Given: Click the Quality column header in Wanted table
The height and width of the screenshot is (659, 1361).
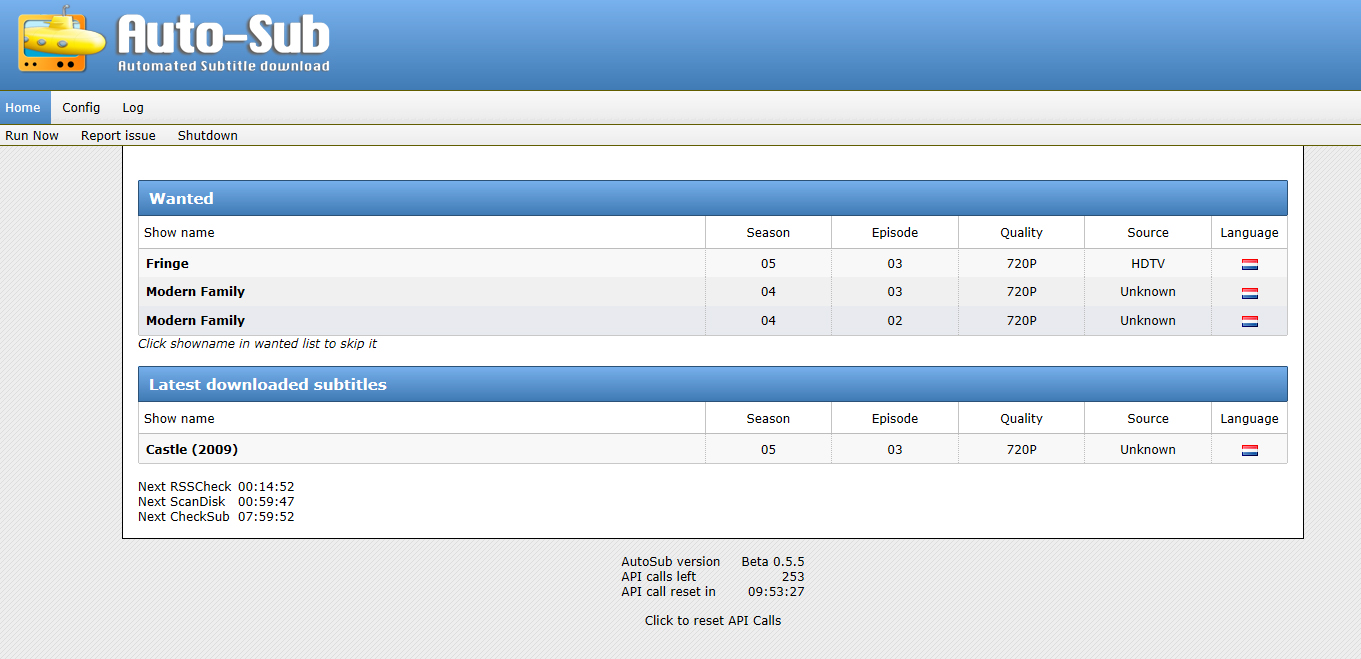Looking at the screenshot, I should 1021,233.
